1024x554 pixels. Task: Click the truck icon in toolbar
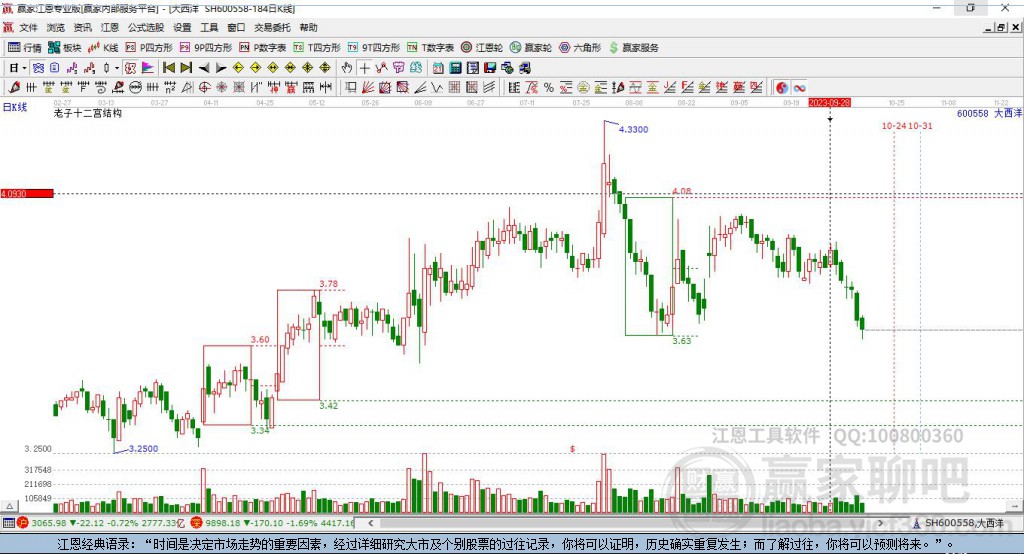tap(524, 68)
